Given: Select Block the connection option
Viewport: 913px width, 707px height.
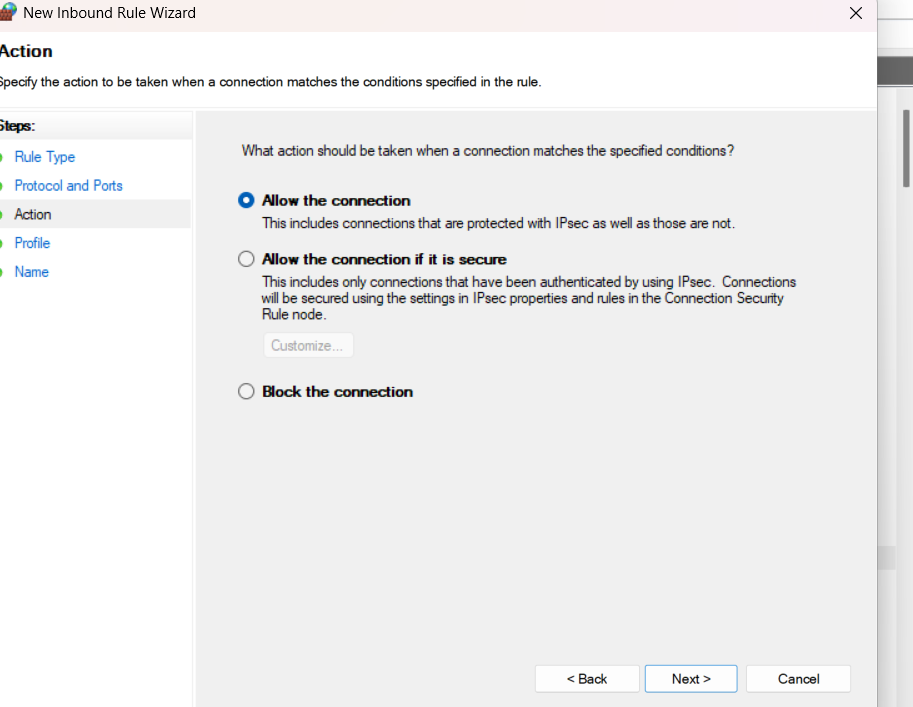Looking at the screenshot, I should 246,391.
